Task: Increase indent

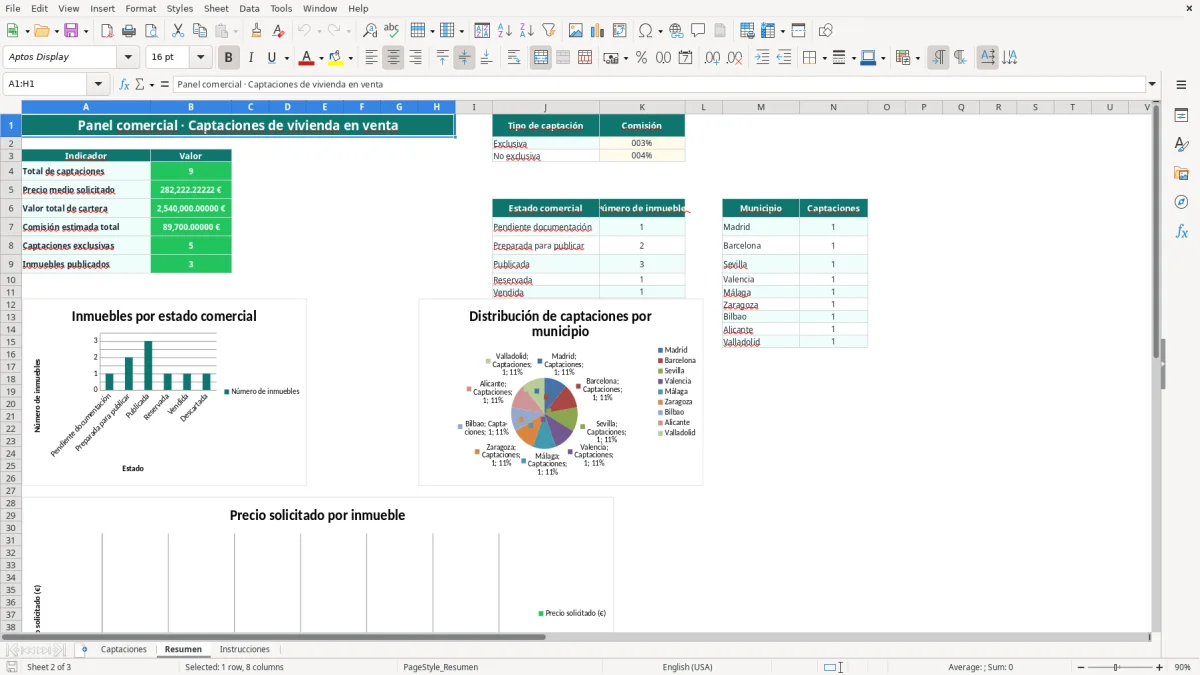Action: pyautogui.click(x=762, y=58)
